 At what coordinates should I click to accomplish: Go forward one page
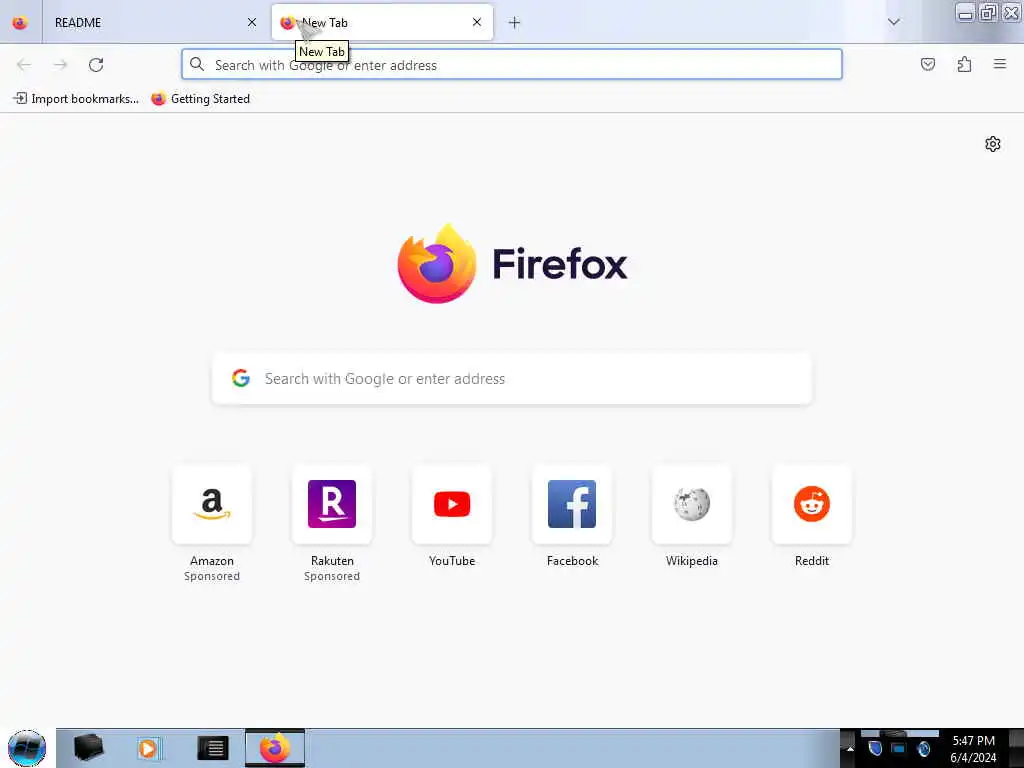coord(60,65)
